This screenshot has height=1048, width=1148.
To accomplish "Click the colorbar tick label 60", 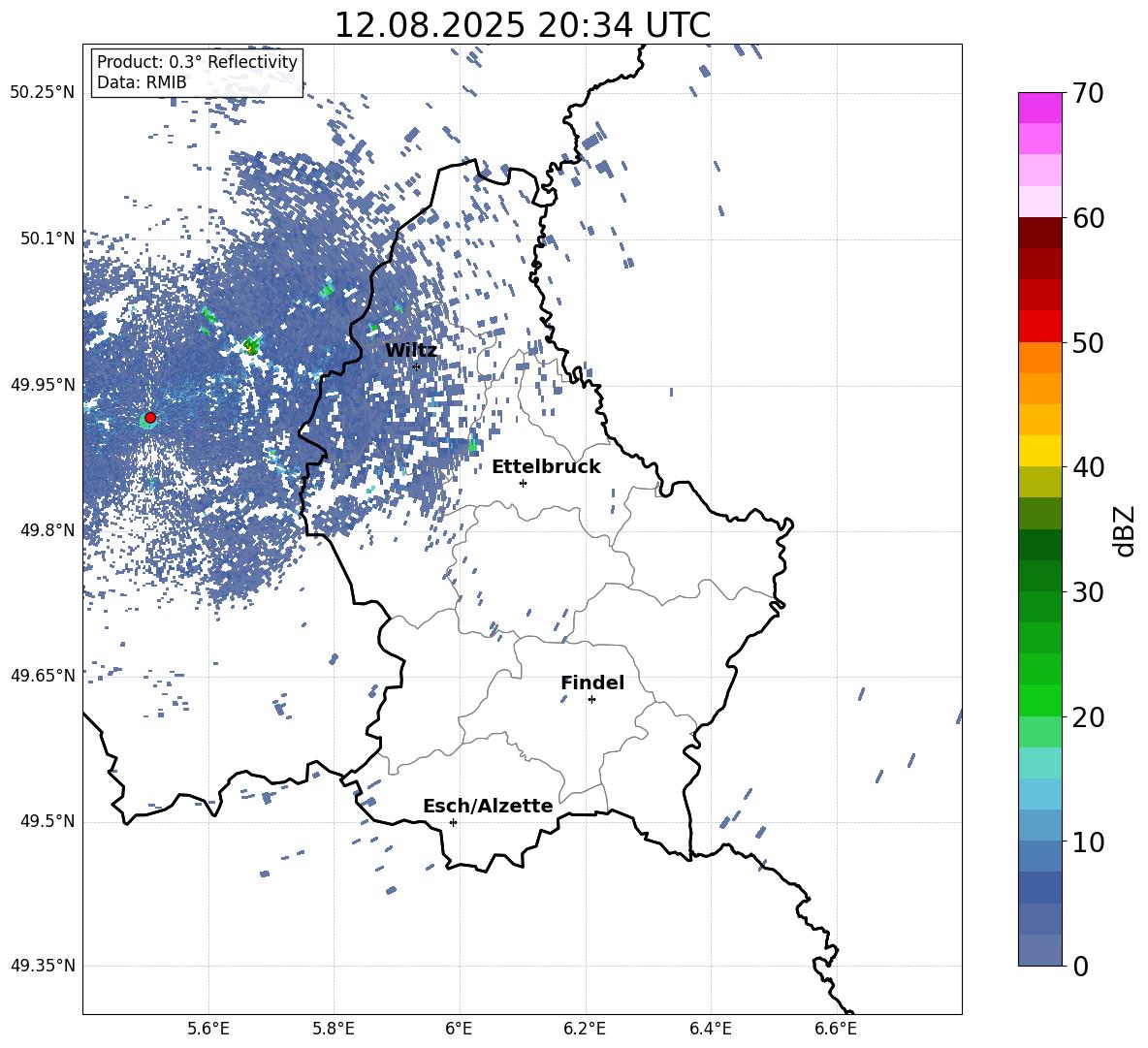I will click(x=1088, y=218).
